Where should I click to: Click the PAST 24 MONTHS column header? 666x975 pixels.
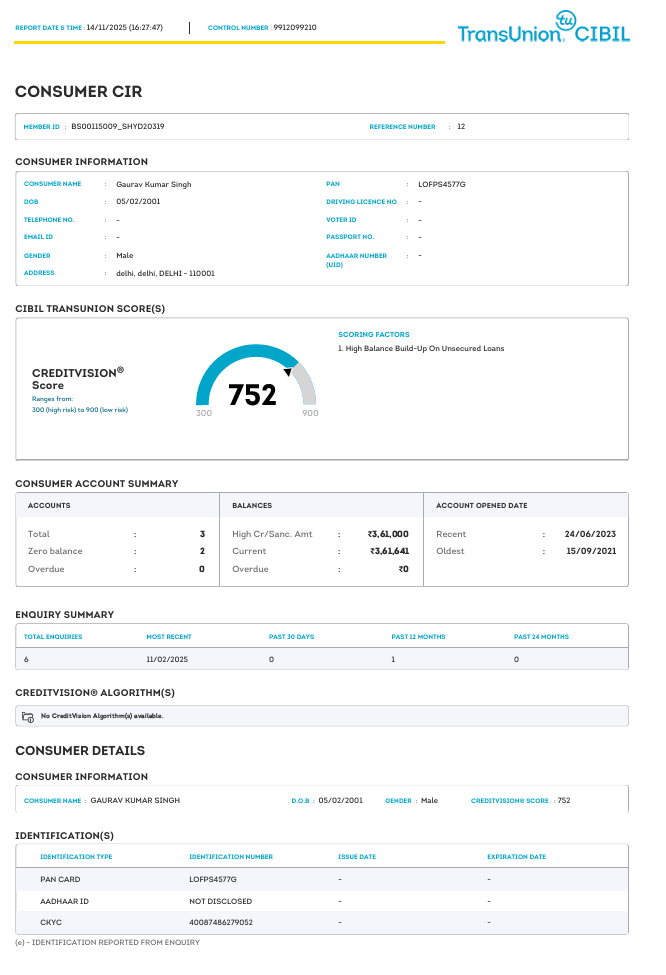pyautogui.click(x=541, y=637)
